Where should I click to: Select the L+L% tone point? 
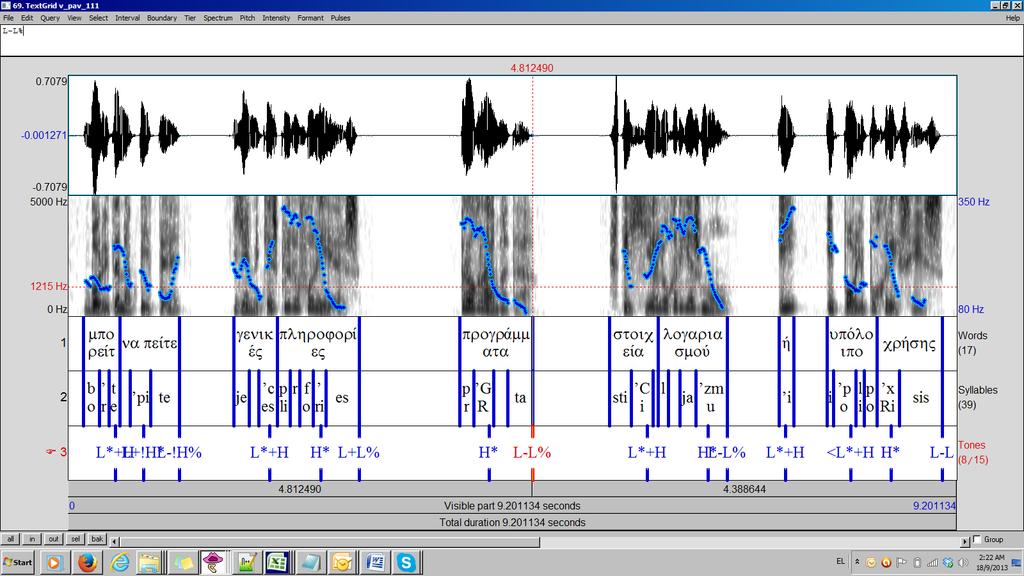tap(359, 452)
